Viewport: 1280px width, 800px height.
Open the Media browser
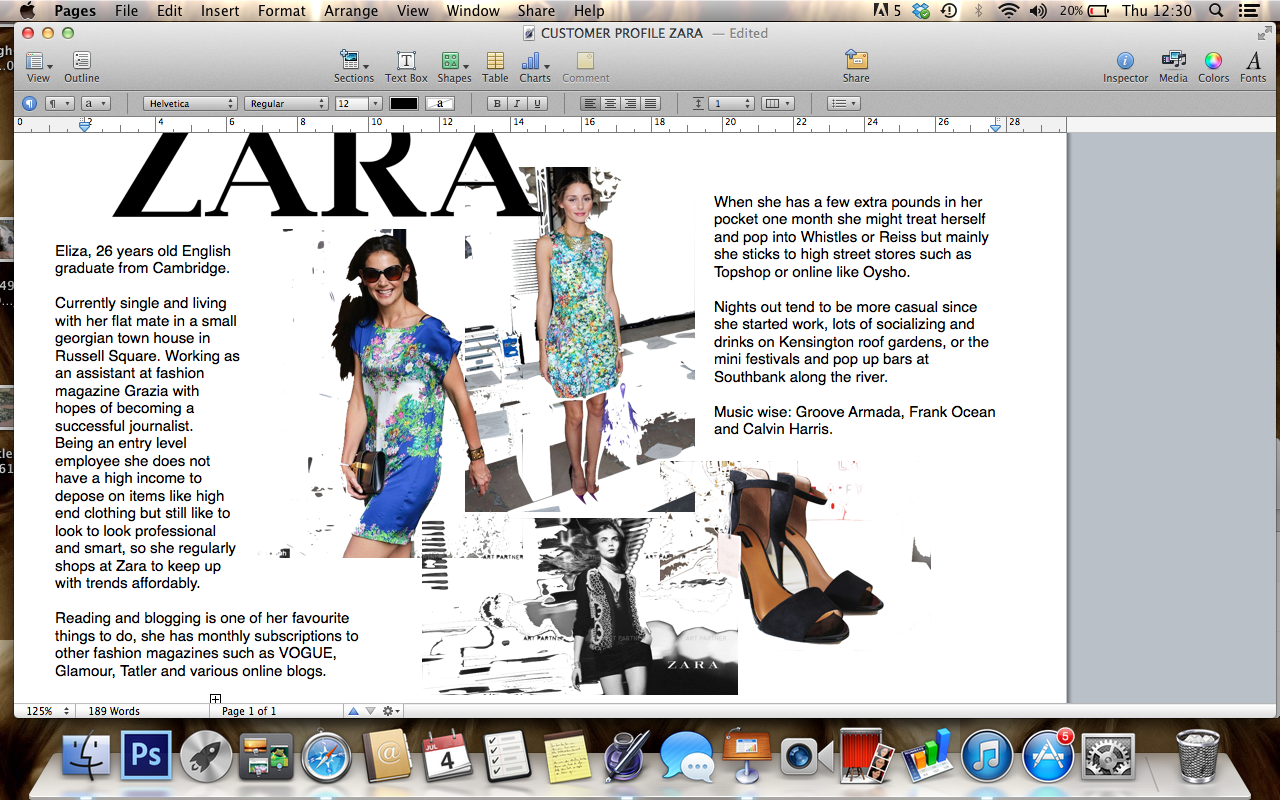pos(1173,67)
